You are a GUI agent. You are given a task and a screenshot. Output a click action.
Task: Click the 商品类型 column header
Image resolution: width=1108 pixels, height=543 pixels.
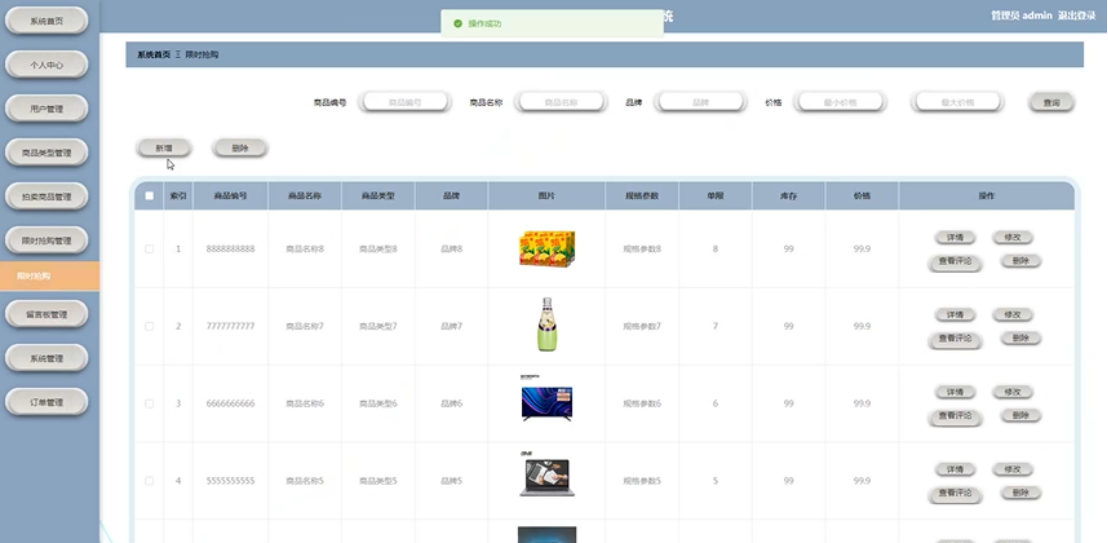coord(378,196)
